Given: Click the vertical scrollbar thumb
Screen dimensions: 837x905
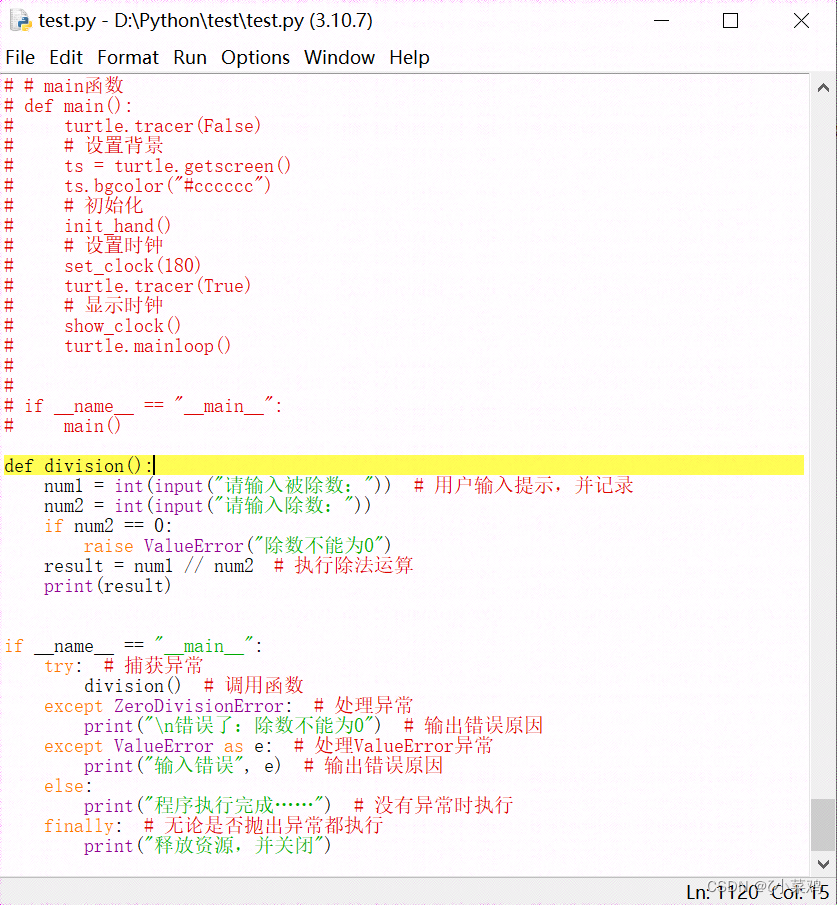Looking at the screenshot, I should (x=823, y=825).
